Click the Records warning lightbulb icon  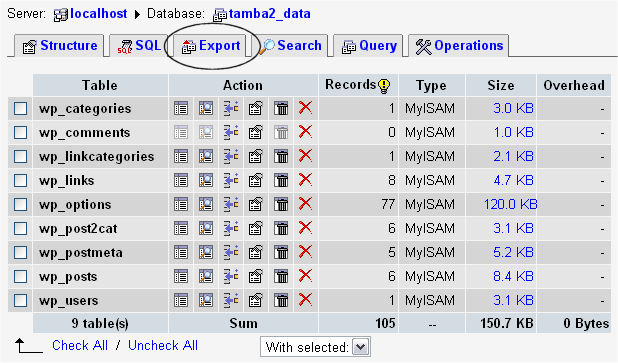tap(384, 86)
